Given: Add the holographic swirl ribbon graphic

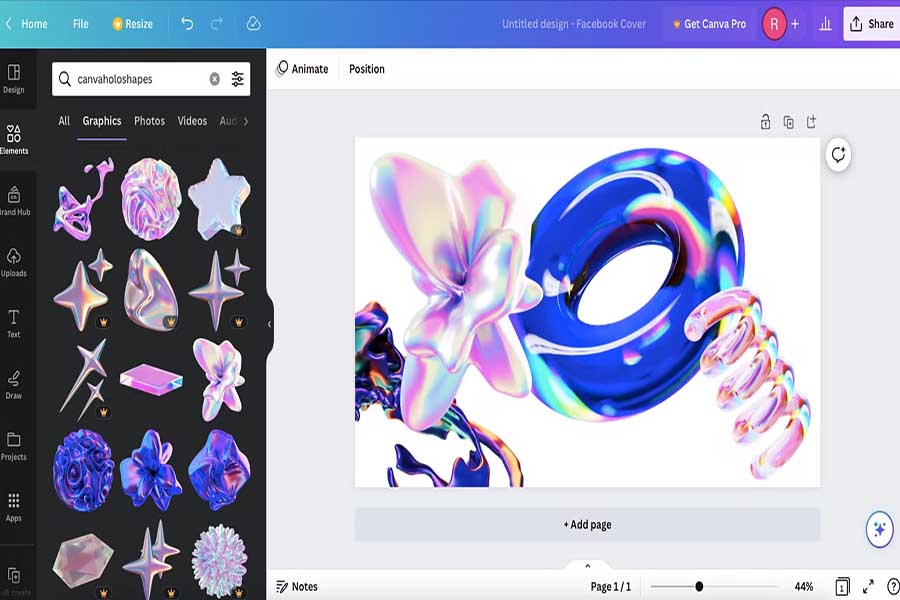Looking at the screenshot, I should pos(83,198).
